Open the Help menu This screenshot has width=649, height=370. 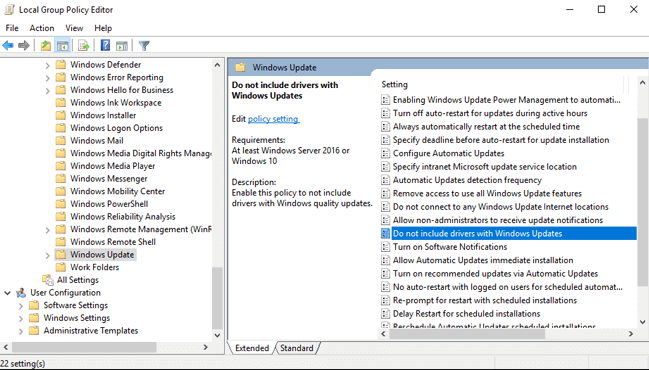click(103, 28)
